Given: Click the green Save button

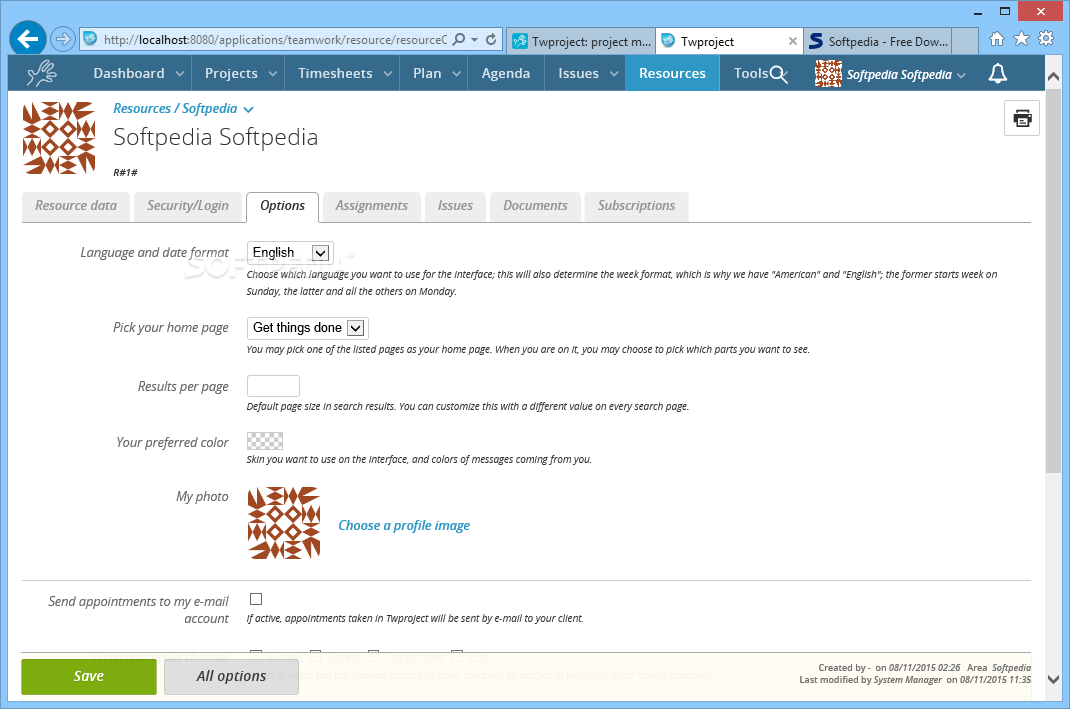Looking at the screenshot, I should click(89, 676).
